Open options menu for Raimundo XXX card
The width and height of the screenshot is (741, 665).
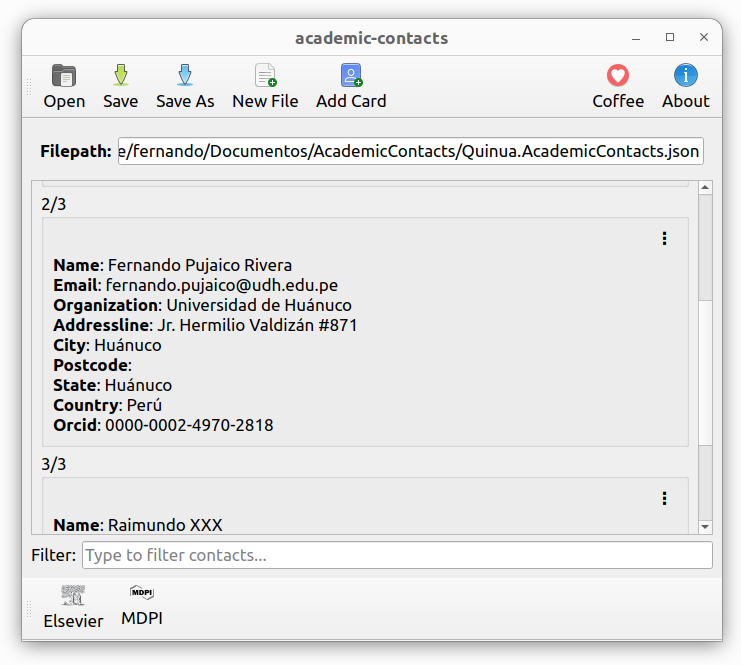(664, 498)
